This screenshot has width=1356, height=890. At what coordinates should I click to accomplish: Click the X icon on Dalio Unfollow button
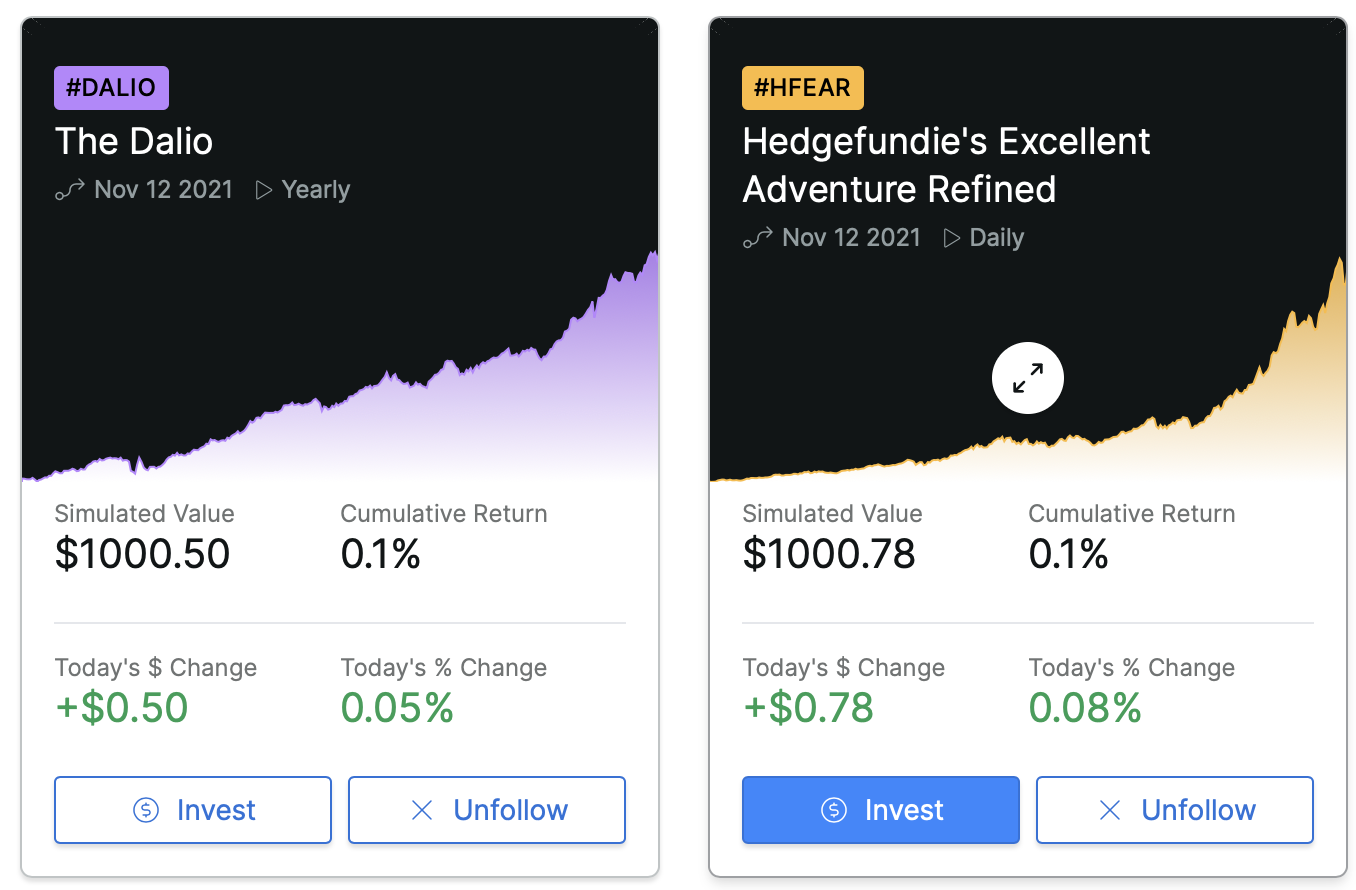point(422,810)
